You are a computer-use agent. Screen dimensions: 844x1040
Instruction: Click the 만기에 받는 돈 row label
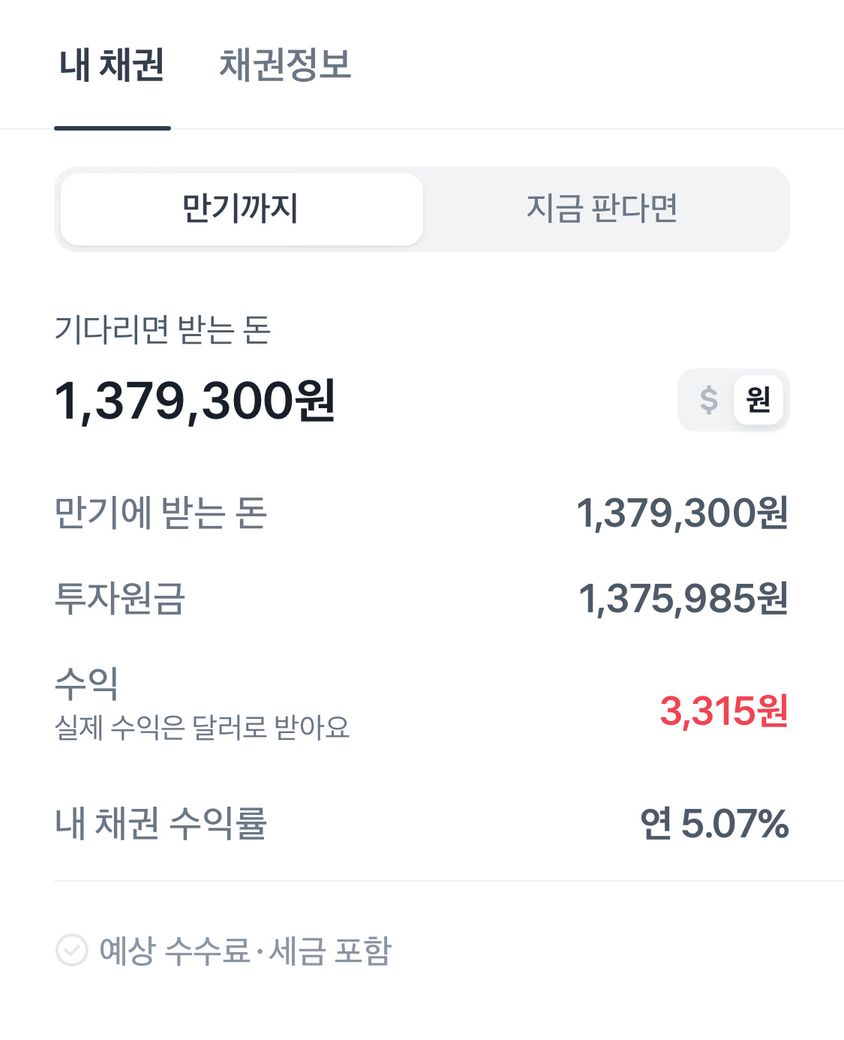[160, 513]
